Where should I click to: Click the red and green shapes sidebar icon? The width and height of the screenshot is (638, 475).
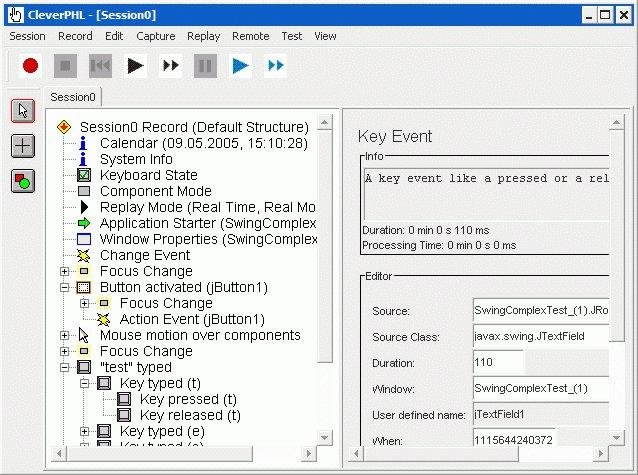pos(23,181)
